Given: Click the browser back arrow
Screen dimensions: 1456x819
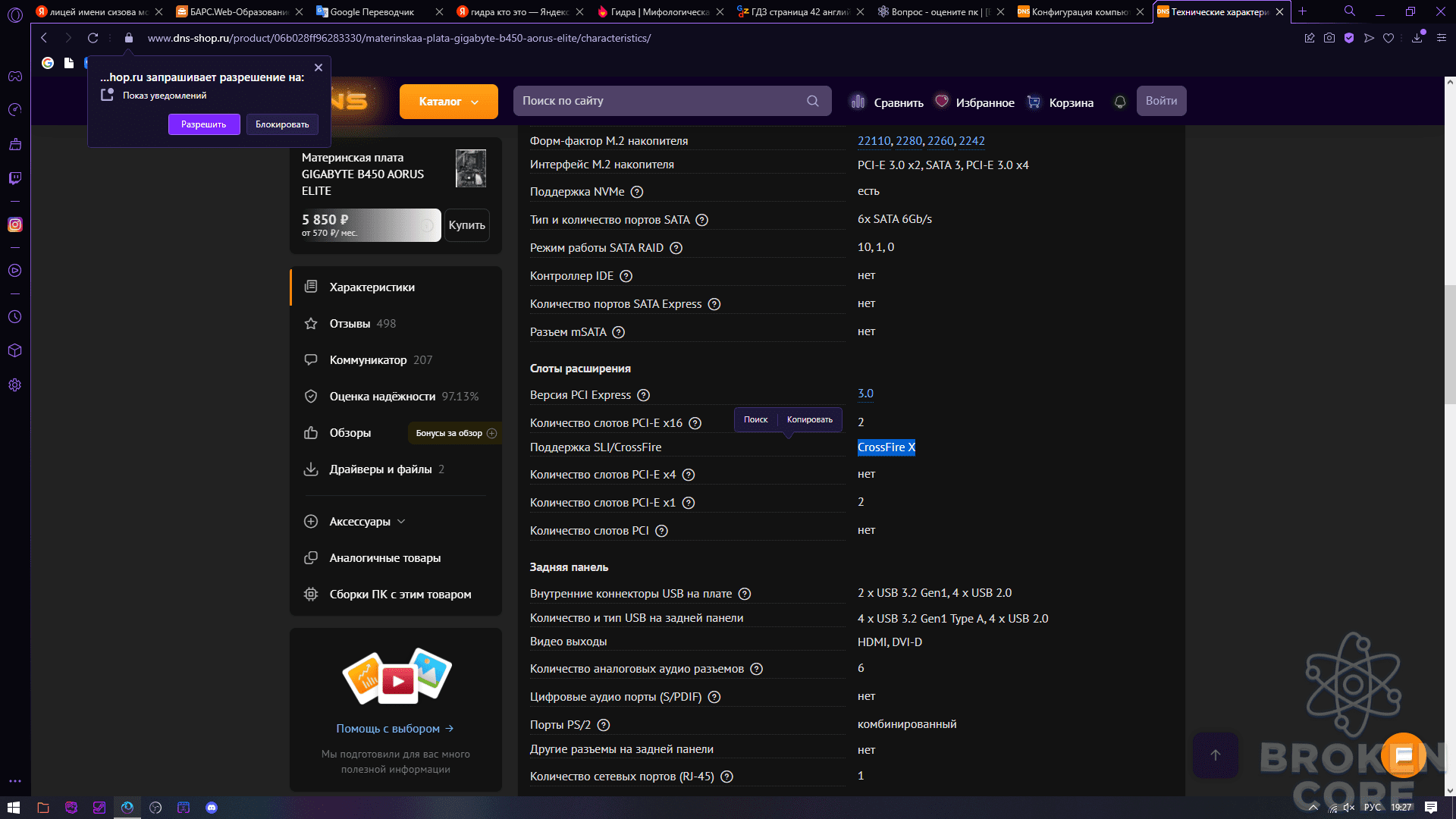Looking at the screenshot, I should pos(44,38).
